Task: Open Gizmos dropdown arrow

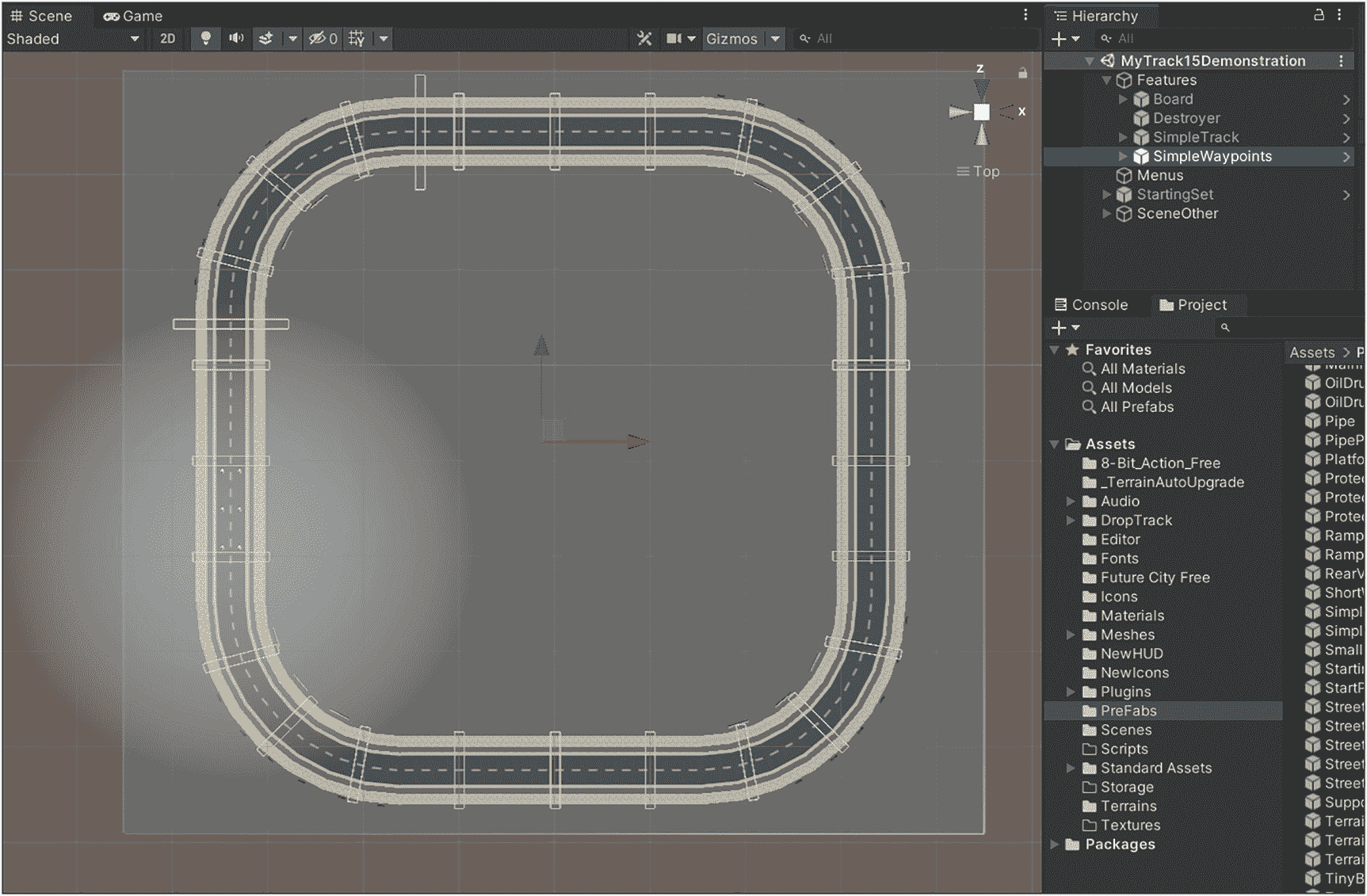Action: click(776, 38)
